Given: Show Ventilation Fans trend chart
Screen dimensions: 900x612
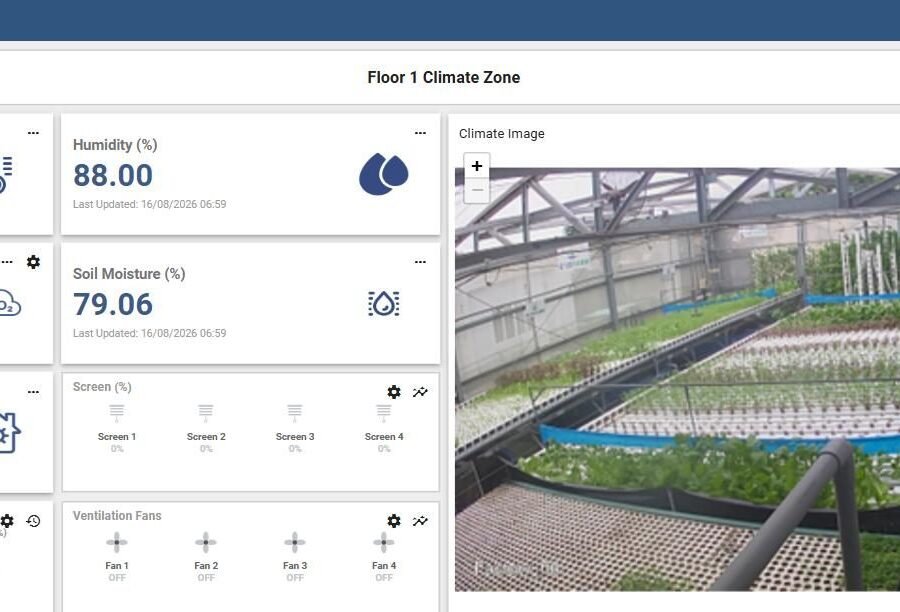Looking at the screenshot, I should tap(420, 521).
